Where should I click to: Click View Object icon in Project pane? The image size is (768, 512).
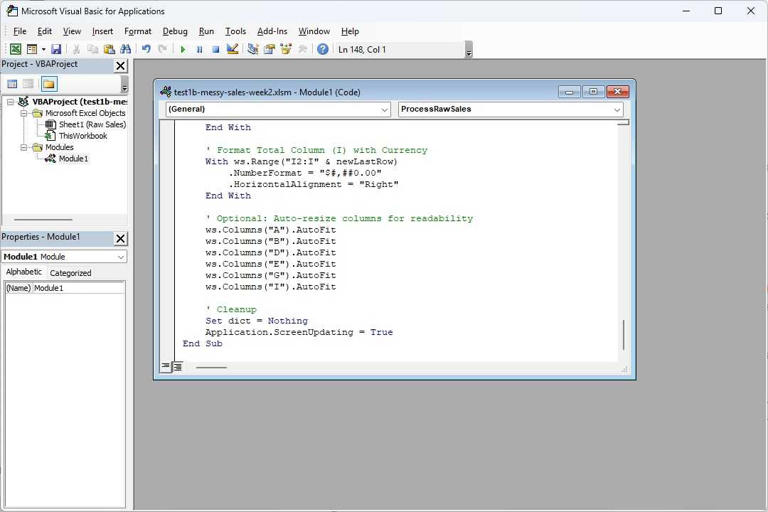click(28, 84)
